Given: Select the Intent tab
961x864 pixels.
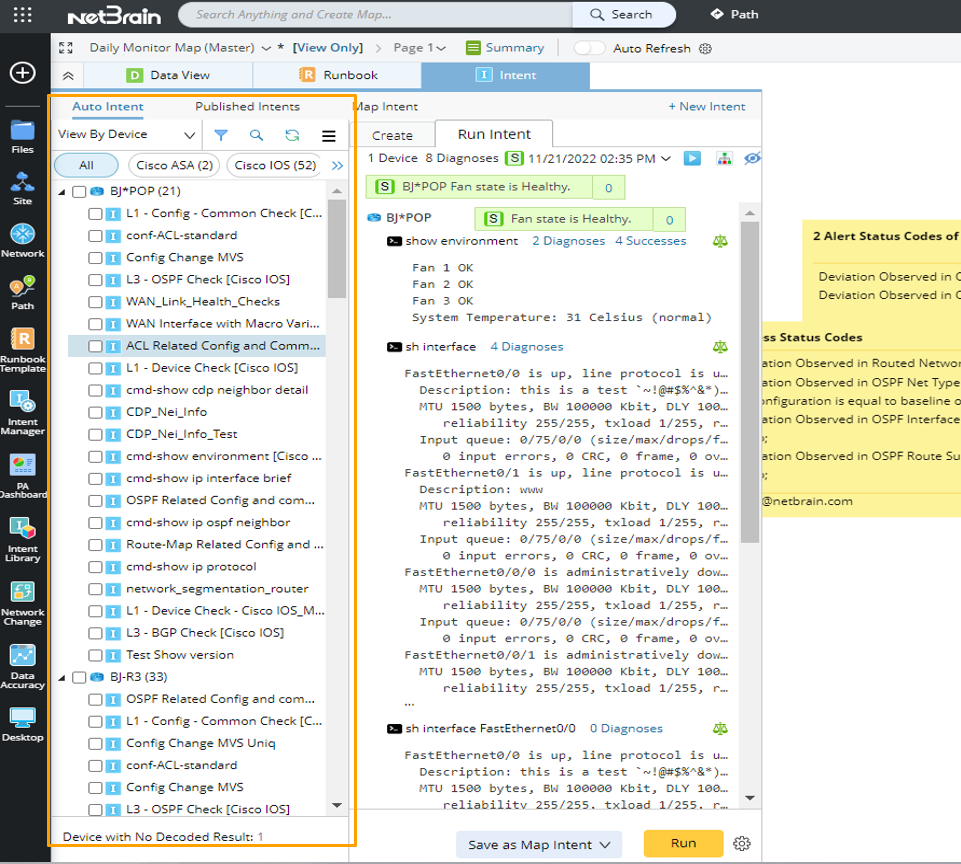Looking at the screenshot, I should tap(506, 75).
